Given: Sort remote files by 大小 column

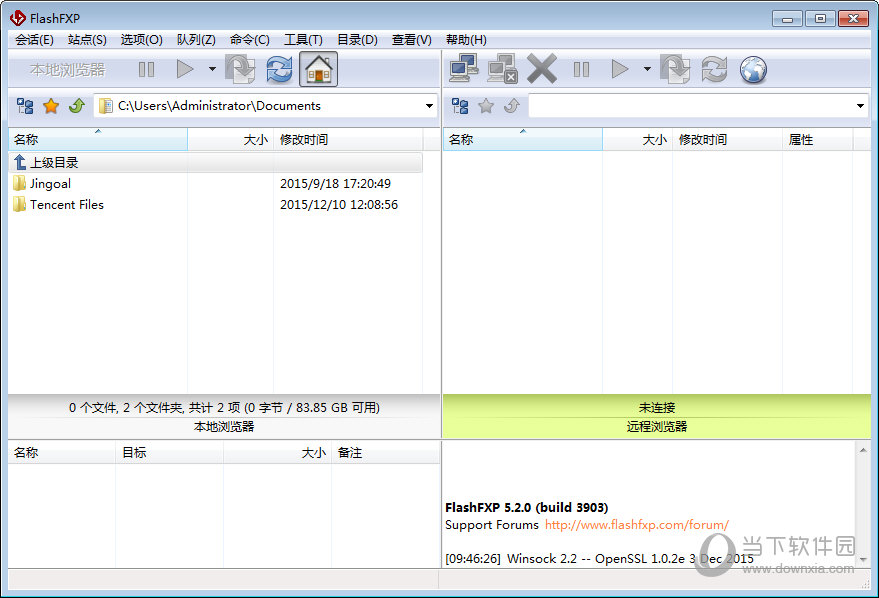Looking at the screenshot, I should click(x=637, y=140).
